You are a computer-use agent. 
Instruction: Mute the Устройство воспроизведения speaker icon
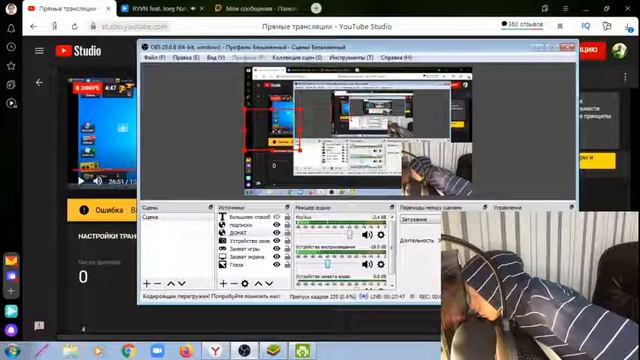(367, 264)
